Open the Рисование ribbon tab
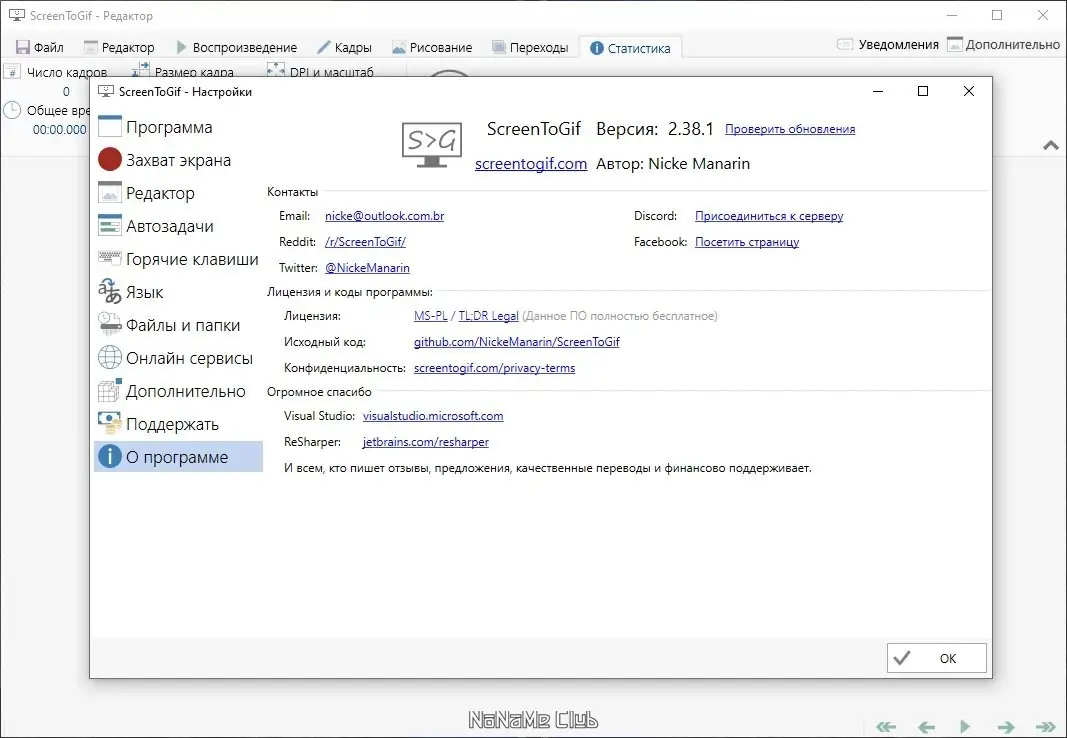The height and width of the screenshot is (738, 1067). tap(432, 47)
